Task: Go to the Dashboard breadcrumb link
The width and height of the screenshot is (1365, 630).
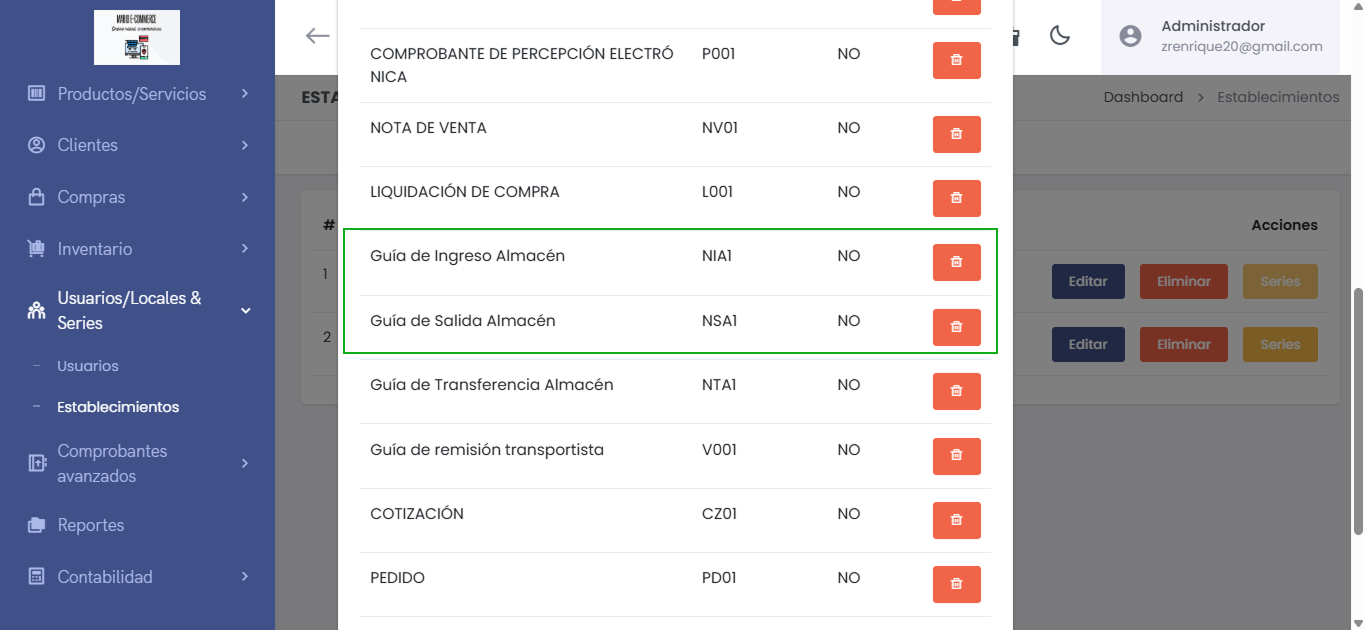Action: coord(1143,97)
